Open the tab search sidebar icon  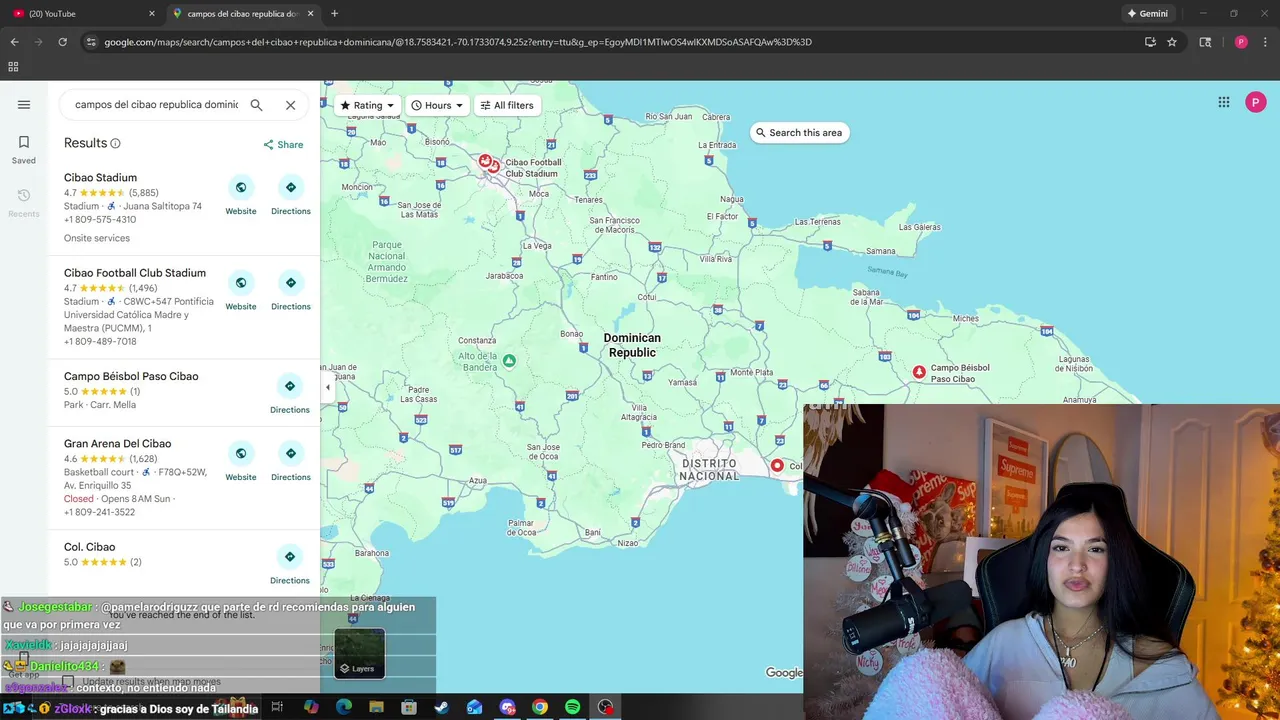[x=1205, y=42]
